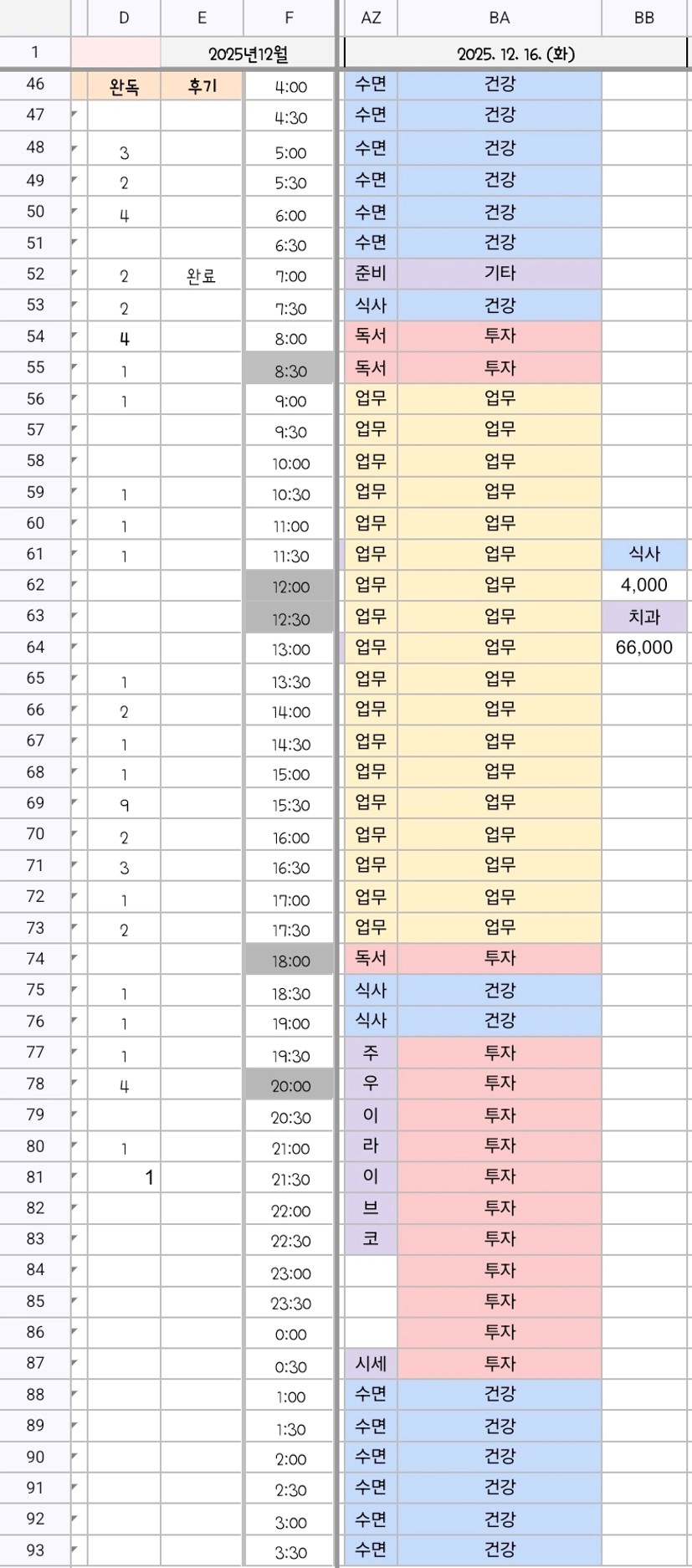Select the 시세 cell in column AZ
692x1568 pixels.
pos(371,1363)
